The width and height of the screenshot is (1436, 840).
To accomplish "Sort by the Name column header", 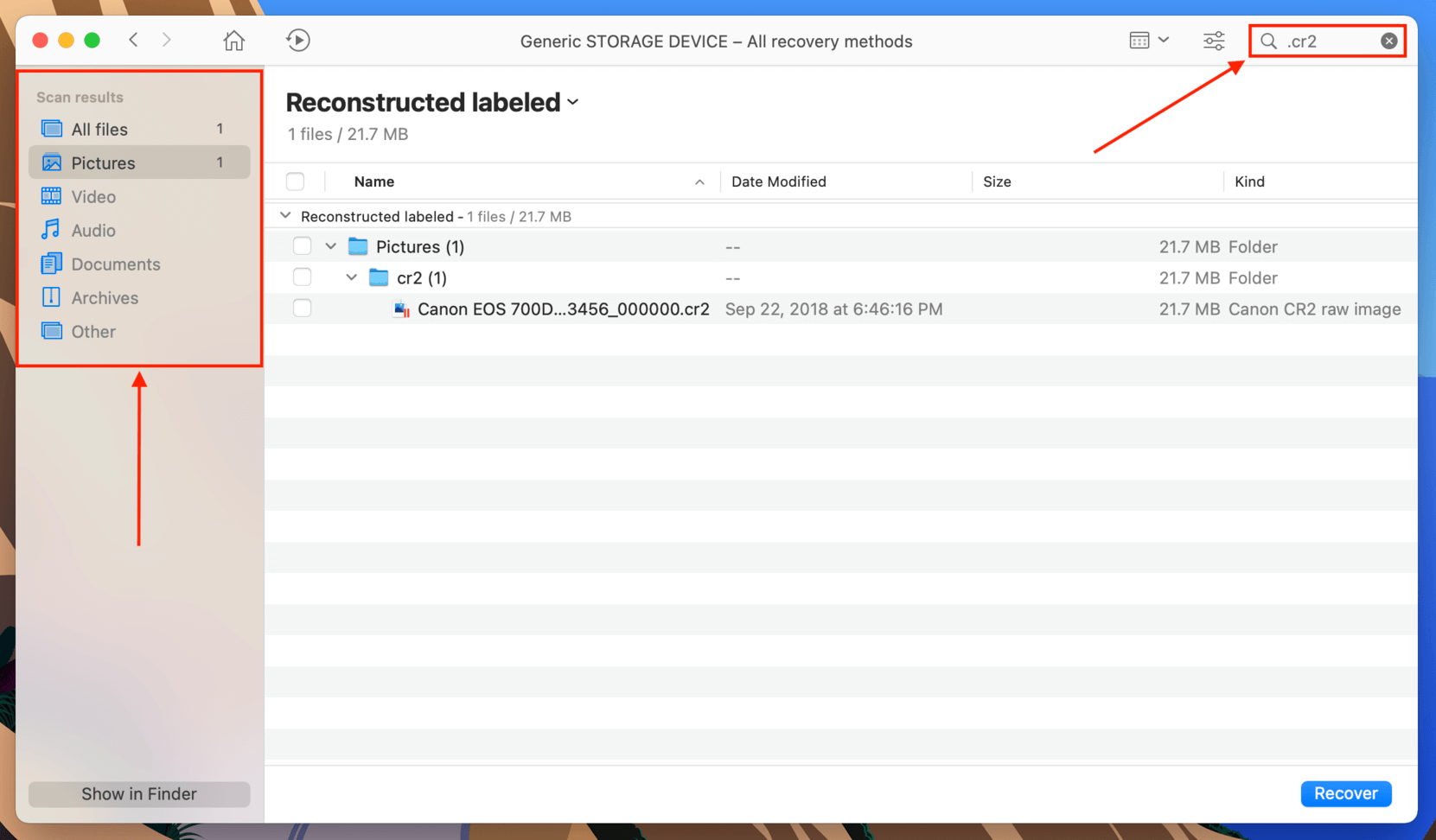I will click(373, 181).
